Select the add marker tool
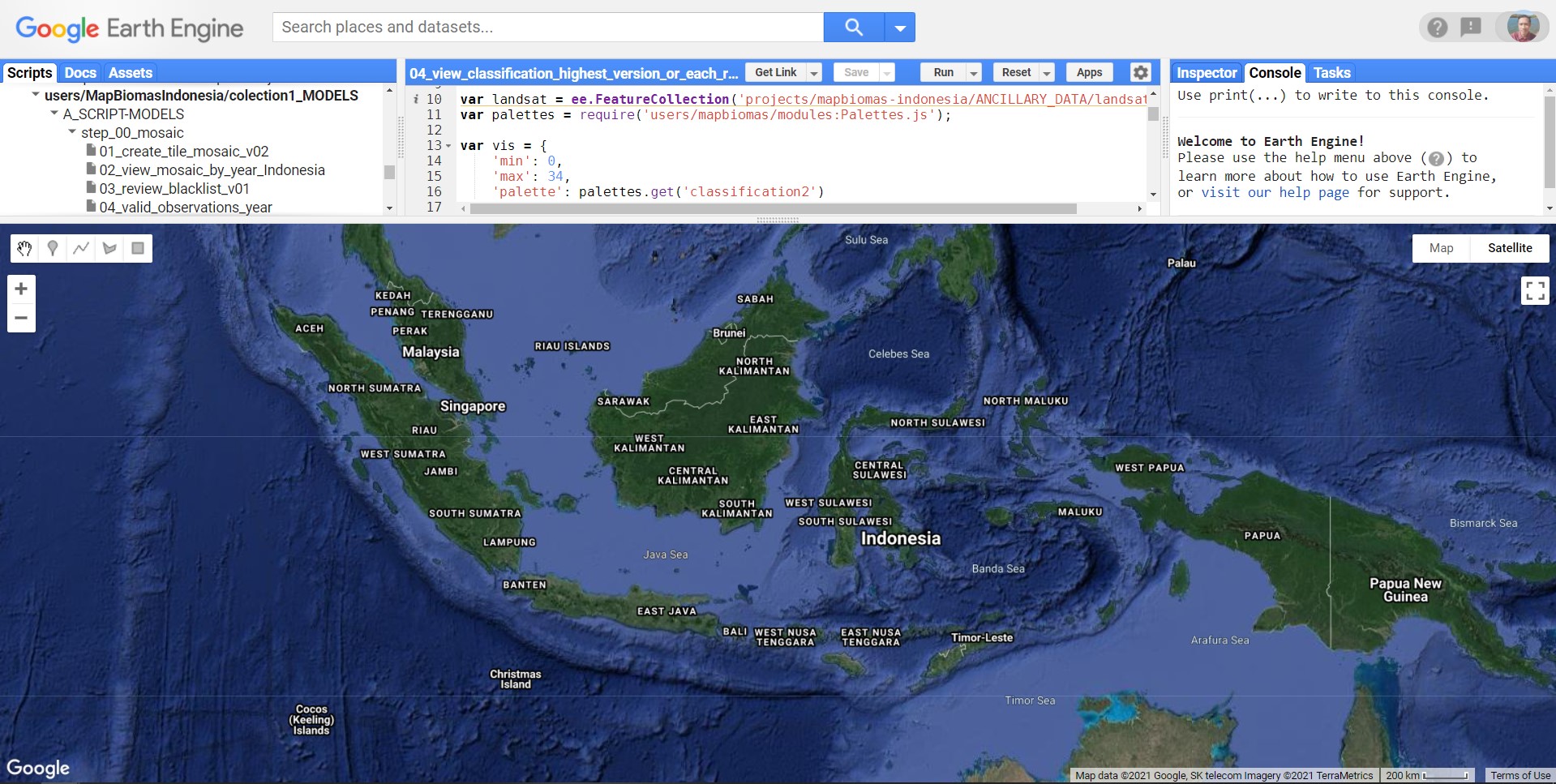 tap(53, 248)
